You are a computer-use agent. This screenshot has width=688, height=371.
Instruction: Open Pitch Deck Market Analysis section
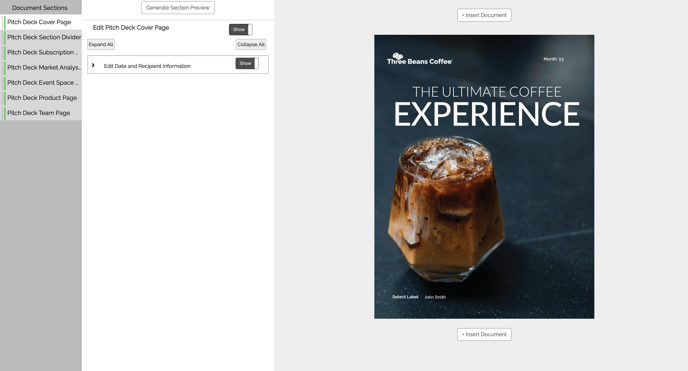[43, 68]
